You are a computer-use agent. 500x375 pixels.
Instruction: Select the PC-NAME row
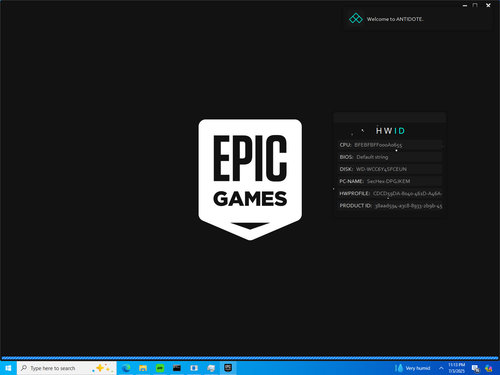[x=390, y=181]
